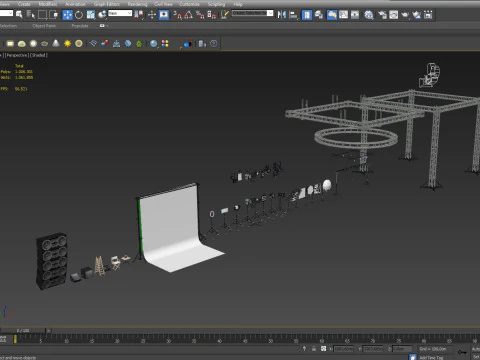Screen dimensions: 480x360
Task: Open the Modifiers menu
Action: [x=48, y=4]
